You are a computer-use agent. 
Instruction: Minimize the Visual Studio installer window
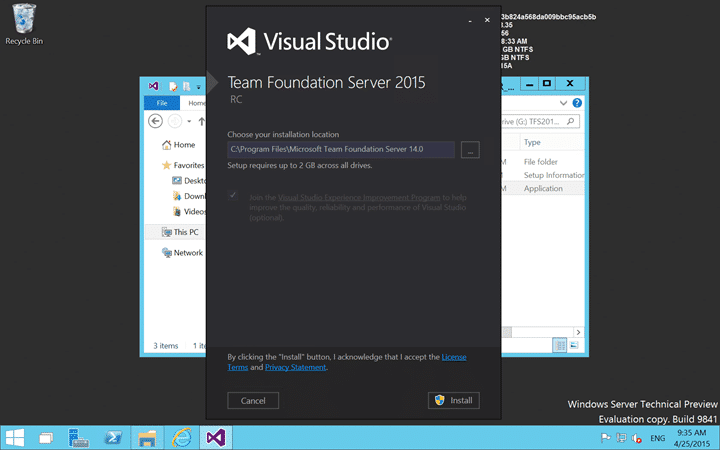point(470,21)
